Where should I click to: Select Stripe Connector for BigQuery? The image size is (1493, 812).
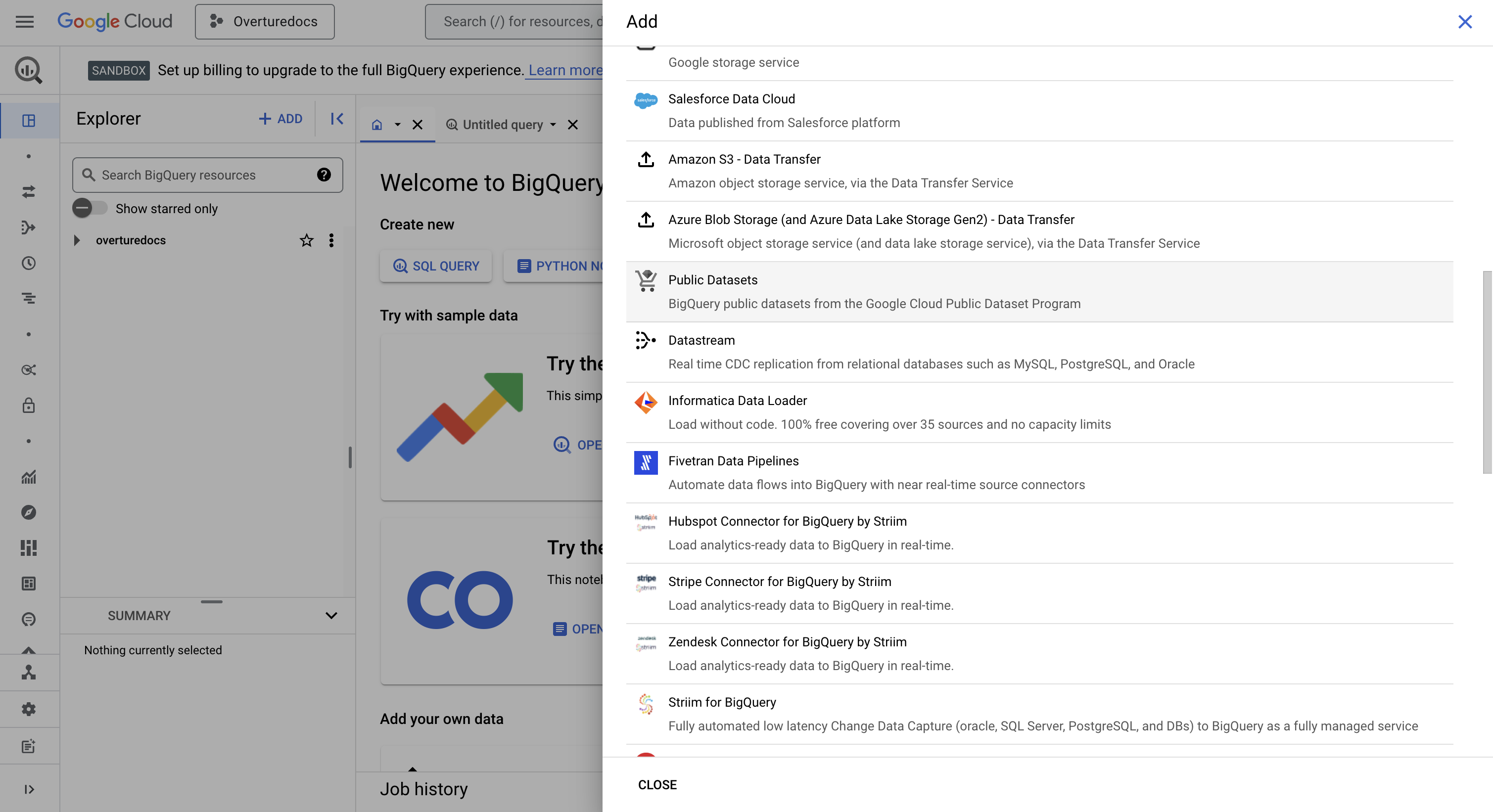pos(1039,593)
